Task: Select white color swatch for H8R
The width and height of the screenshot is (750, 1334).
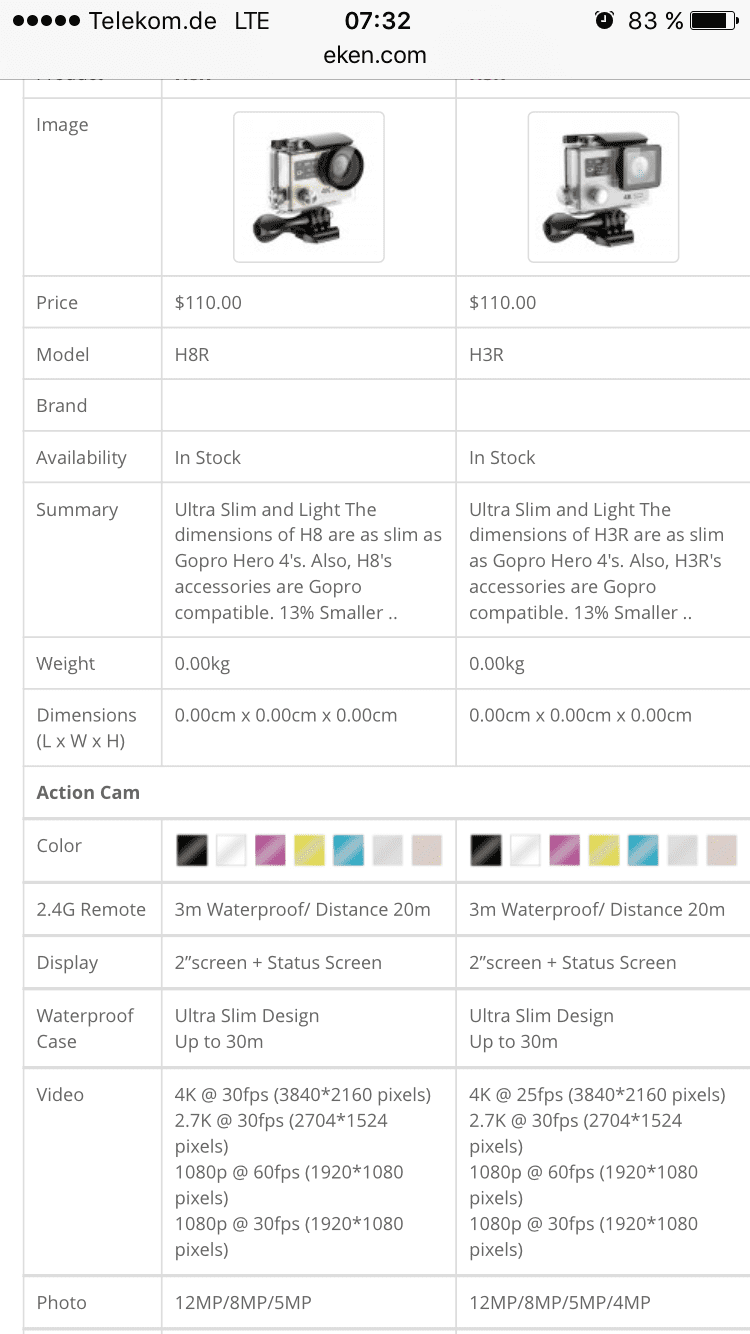Action: pos(231,850)
